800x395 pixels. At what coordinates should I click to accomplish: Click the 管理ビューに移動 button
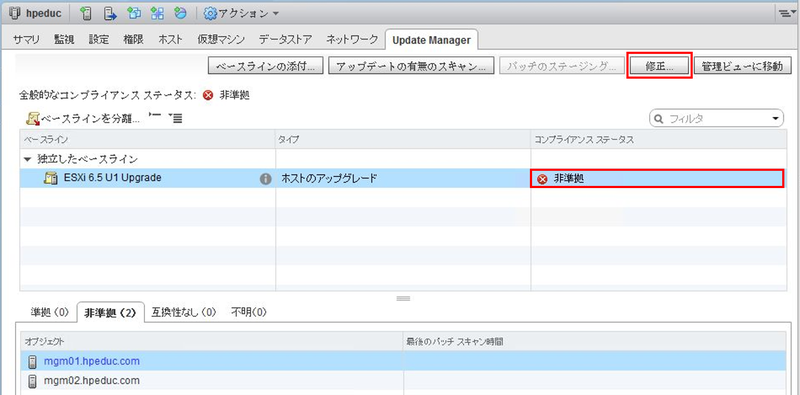click(742, 67)
